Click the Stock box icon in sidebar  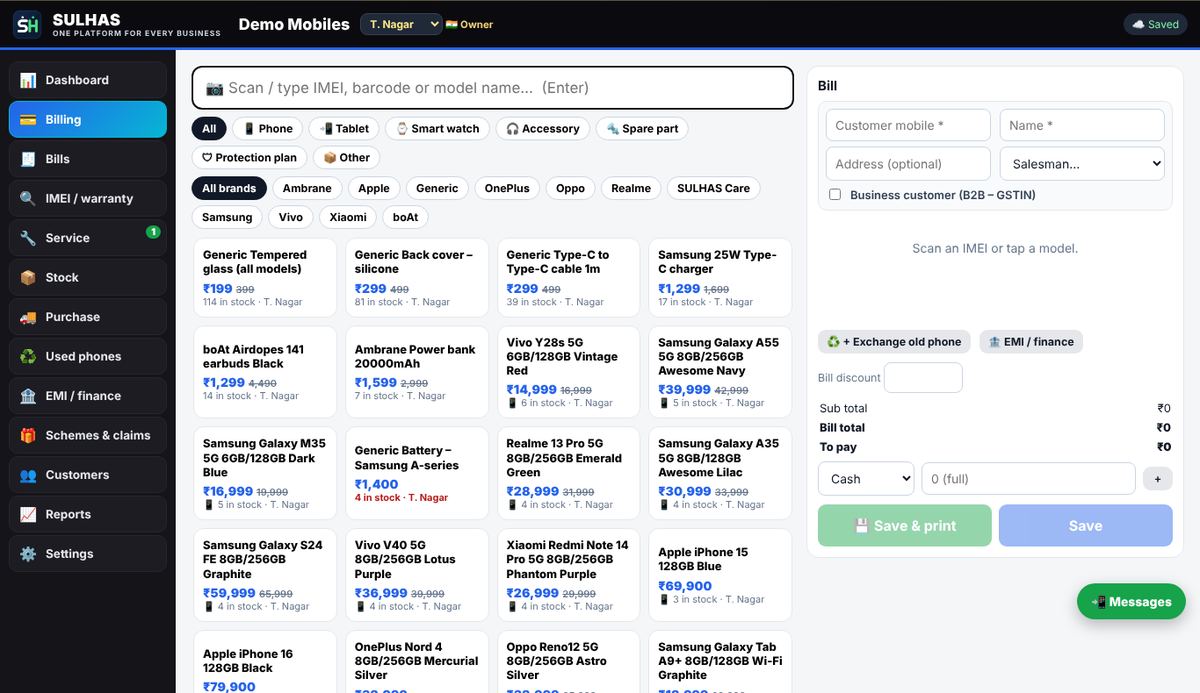point(28,277)
